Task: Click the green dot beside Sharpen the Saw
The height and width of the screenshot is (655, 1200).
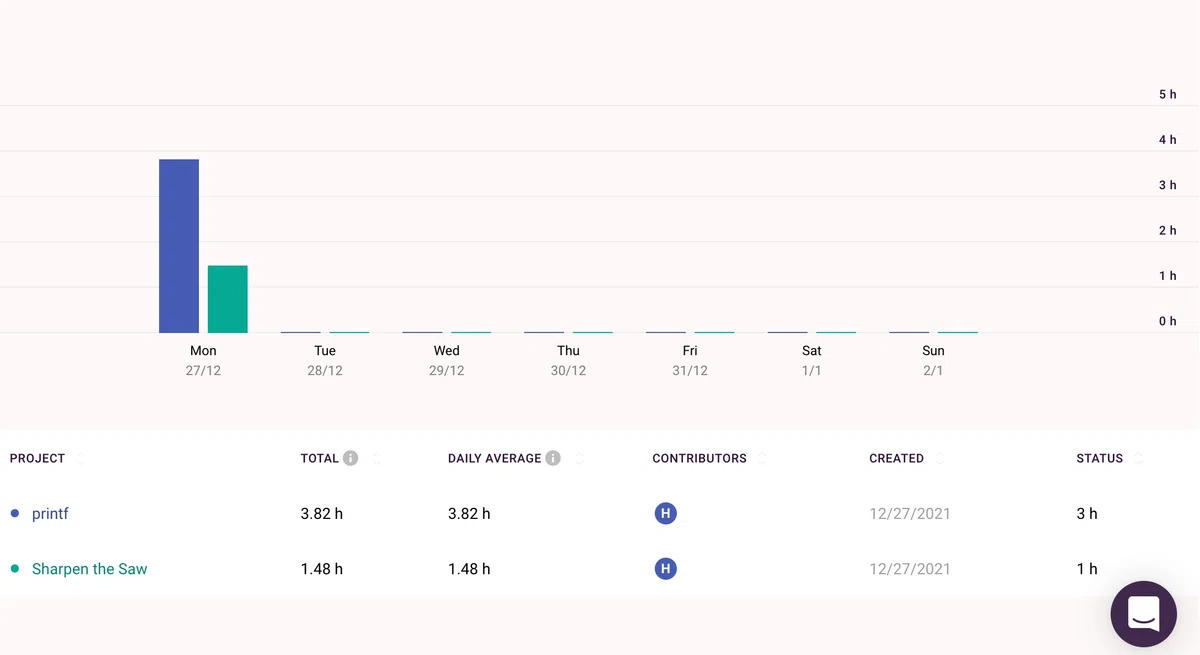Action: (15, 569)
